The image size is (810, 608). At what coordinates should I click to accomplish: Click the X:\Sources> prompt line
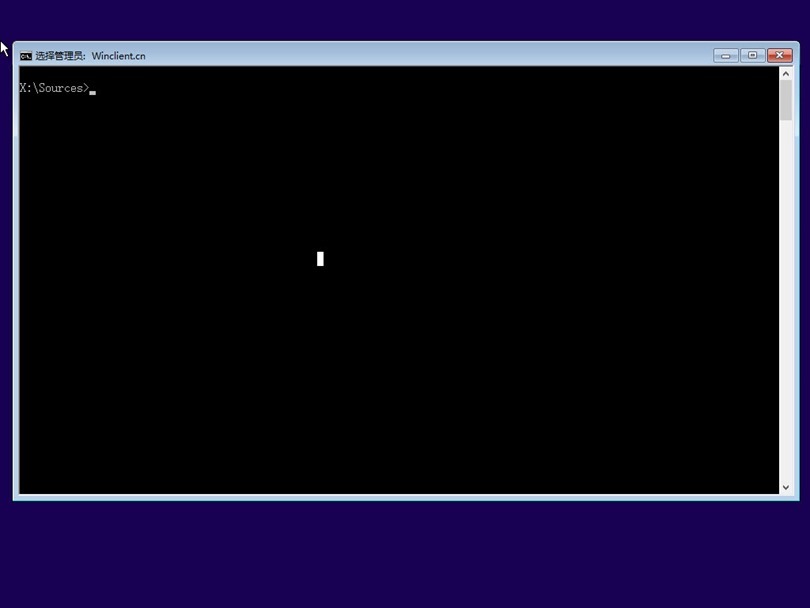[55, 87]
